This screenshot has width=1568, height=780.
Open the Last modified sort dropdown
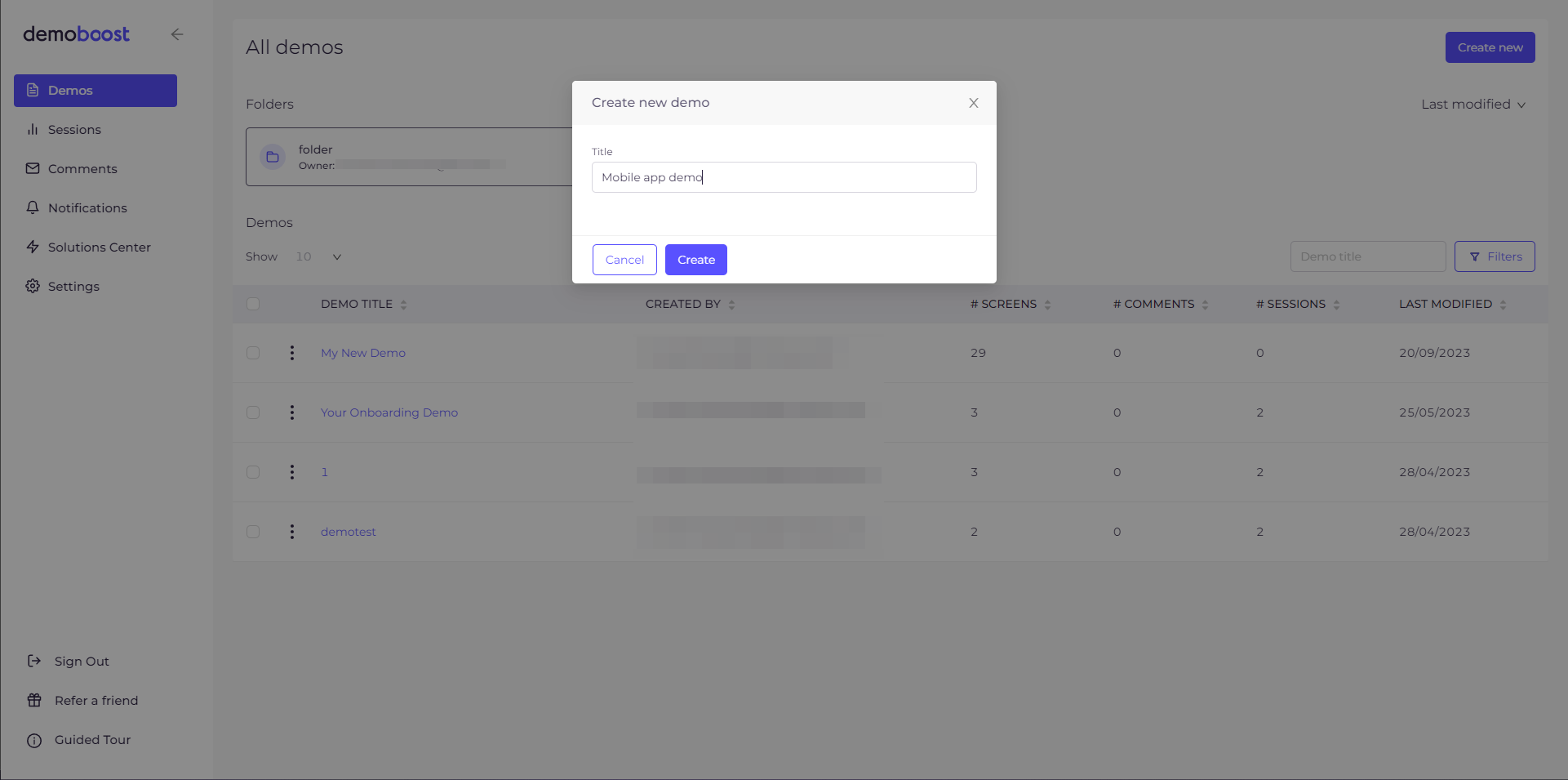(1473, 104)
